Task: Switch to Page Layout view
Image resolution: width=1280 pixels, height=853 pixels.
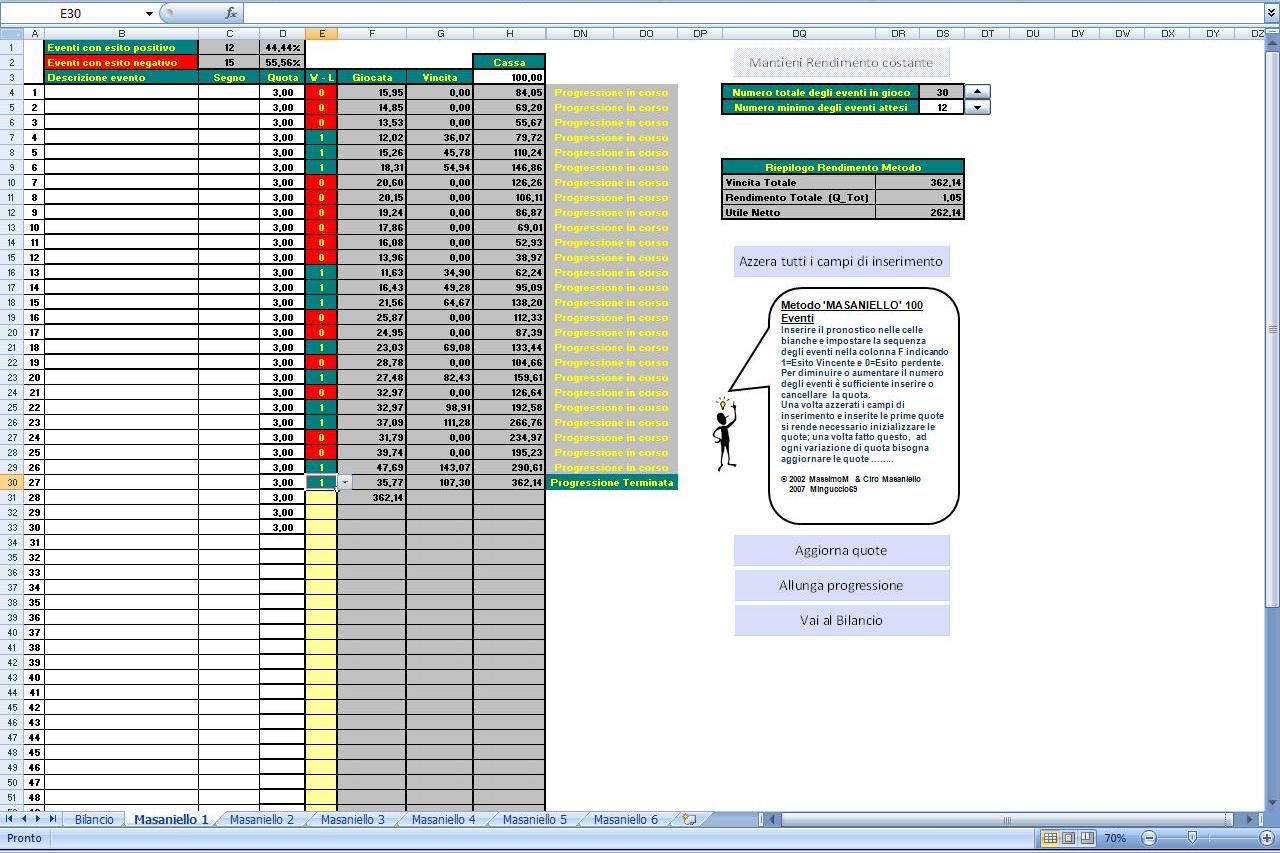Action: click(1068, 838)
